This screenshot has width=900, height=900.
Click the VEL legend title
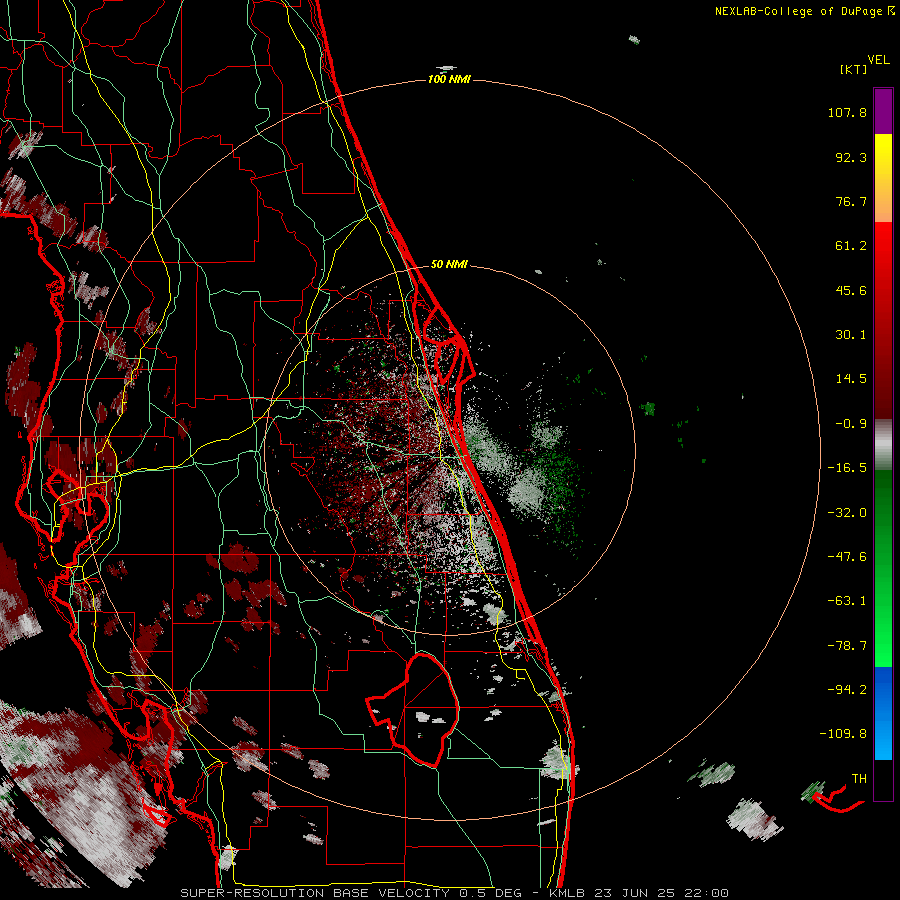point(878,59)
